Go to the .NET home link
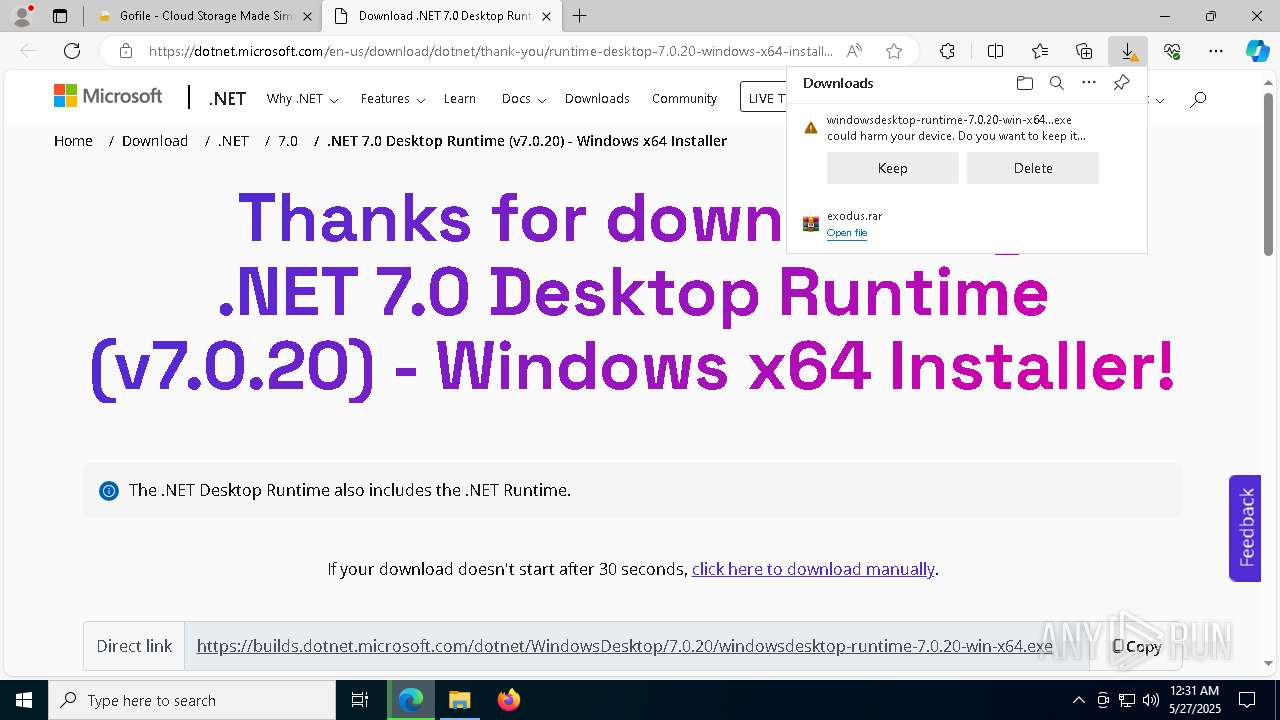 (227, 98)
